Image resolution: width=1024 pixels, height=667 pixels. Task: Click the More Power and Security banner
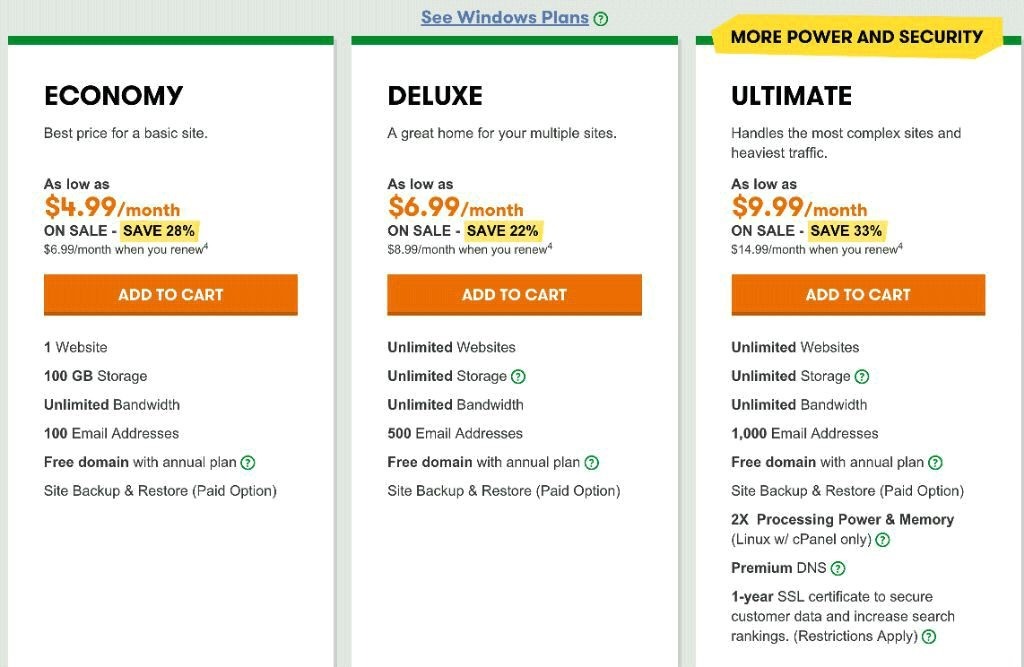(857, 37)
